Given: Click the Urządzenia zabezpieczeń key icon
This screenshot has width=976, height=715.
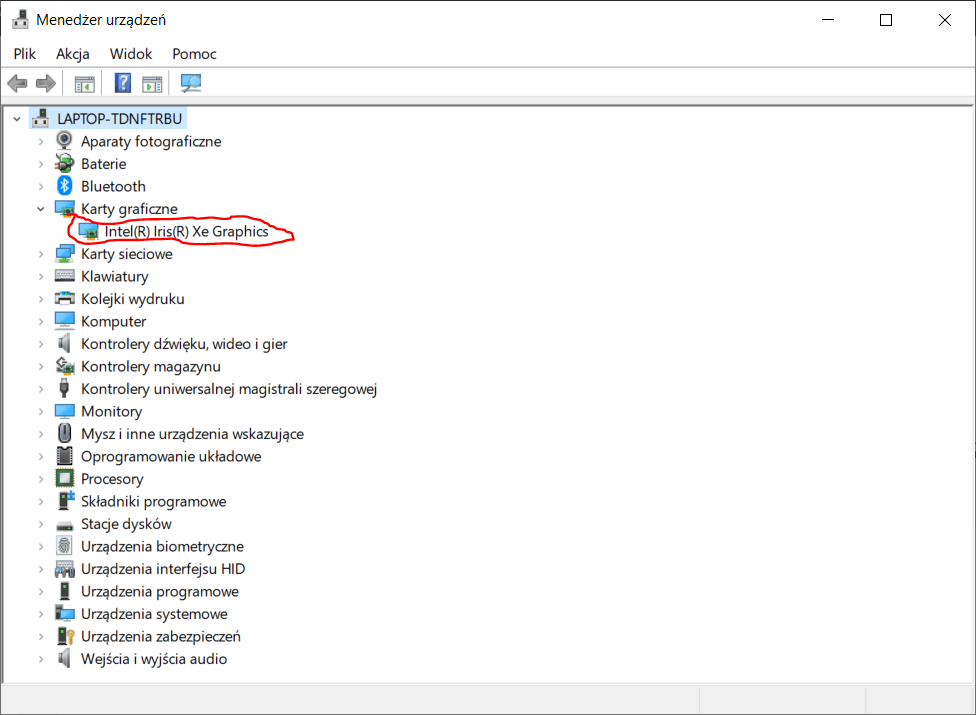Looking at the screenshot, I should 65,636.
